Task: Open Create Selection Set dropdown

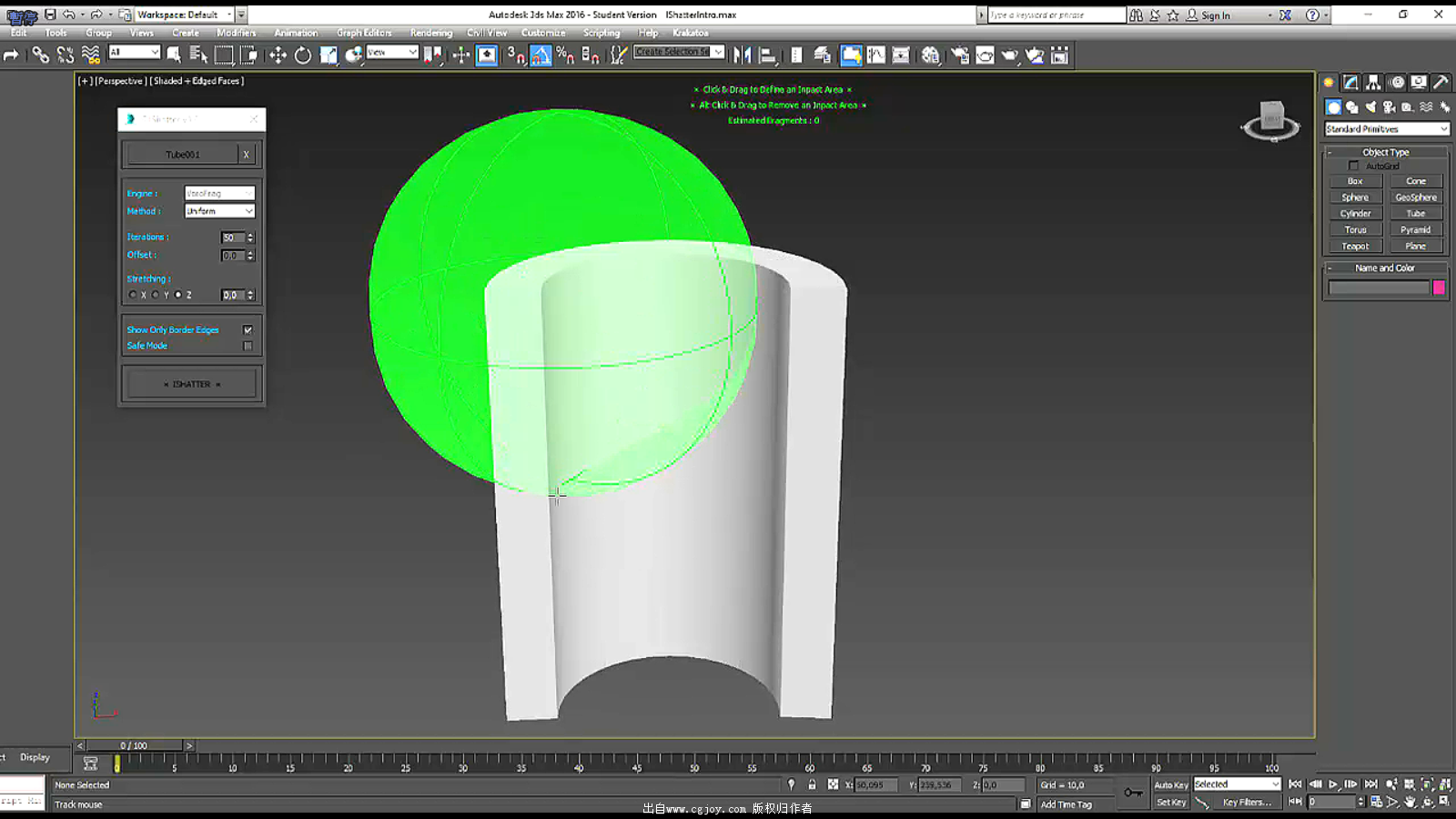Action: pos(679,52)
